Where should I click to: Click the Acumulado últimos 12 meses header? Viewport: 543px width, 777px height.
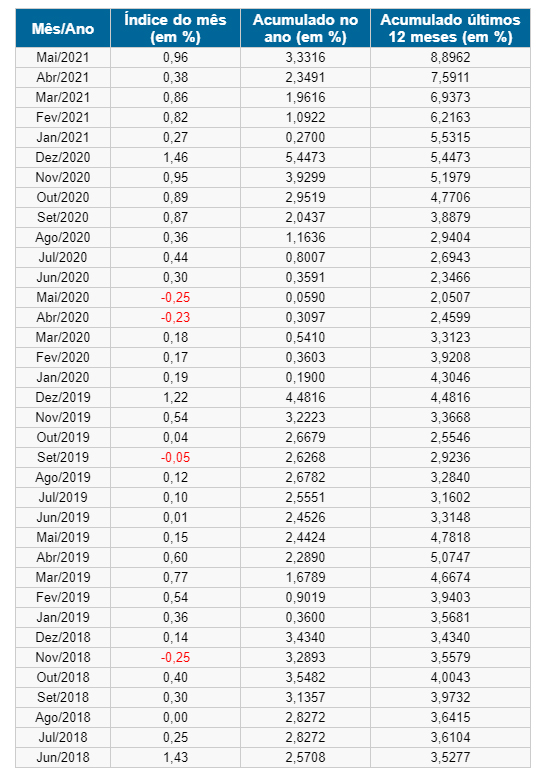pyautogui.click(x=450, y=28)
